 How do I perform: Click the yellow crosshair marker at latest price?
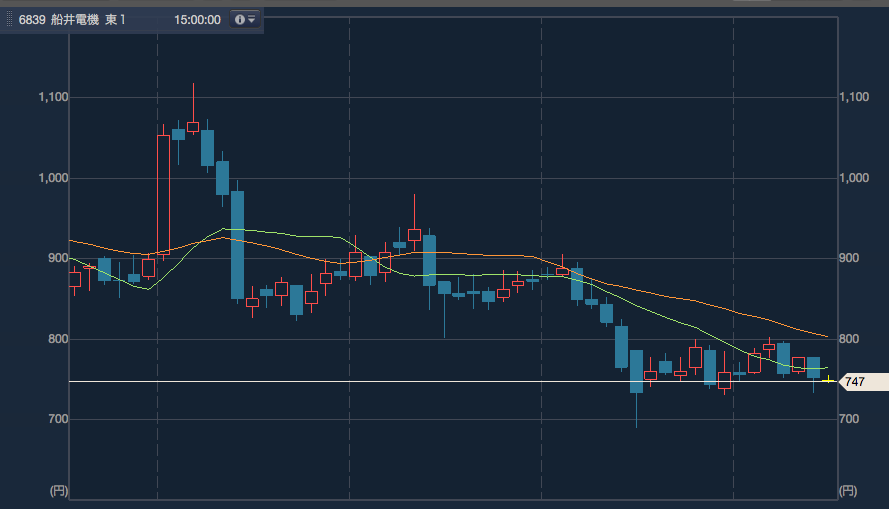(828, 380)
